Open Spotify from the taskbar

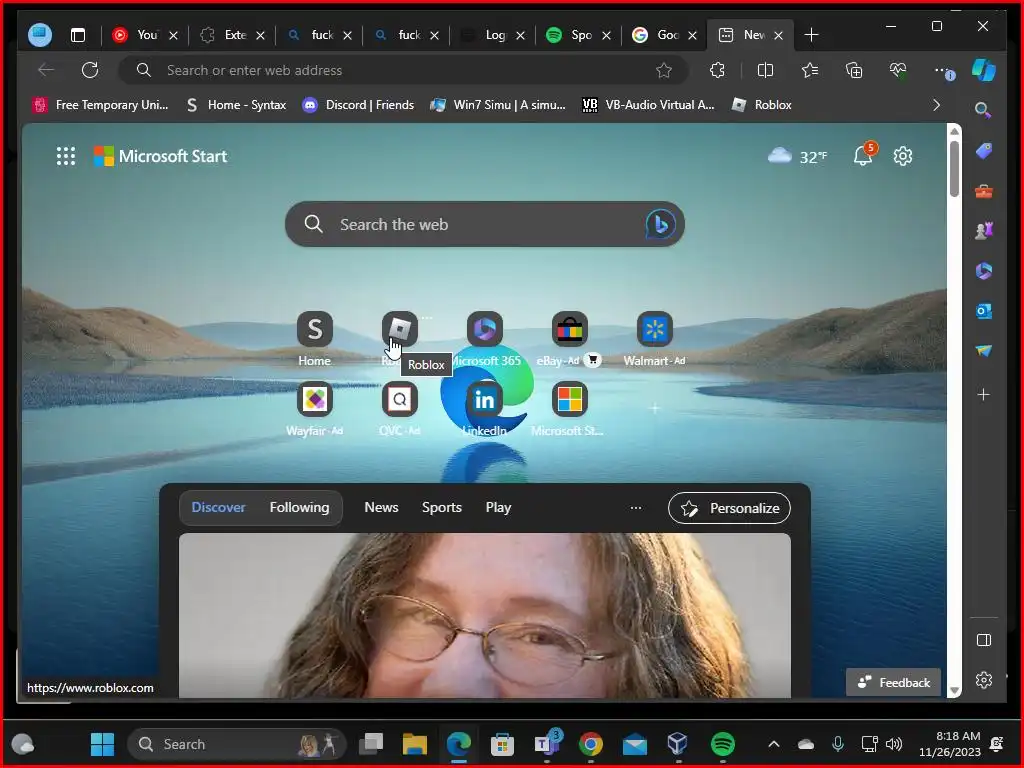click(x=722, y=744)
